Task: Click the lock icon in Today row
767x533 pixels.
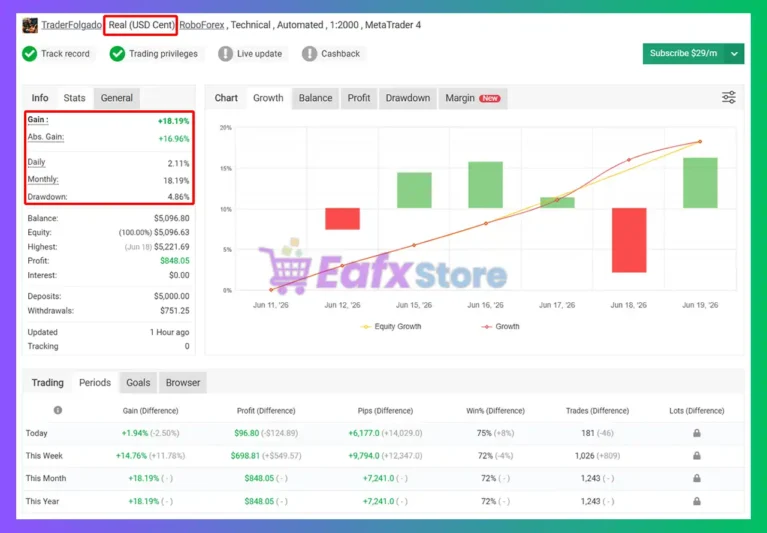Action: 697,433
